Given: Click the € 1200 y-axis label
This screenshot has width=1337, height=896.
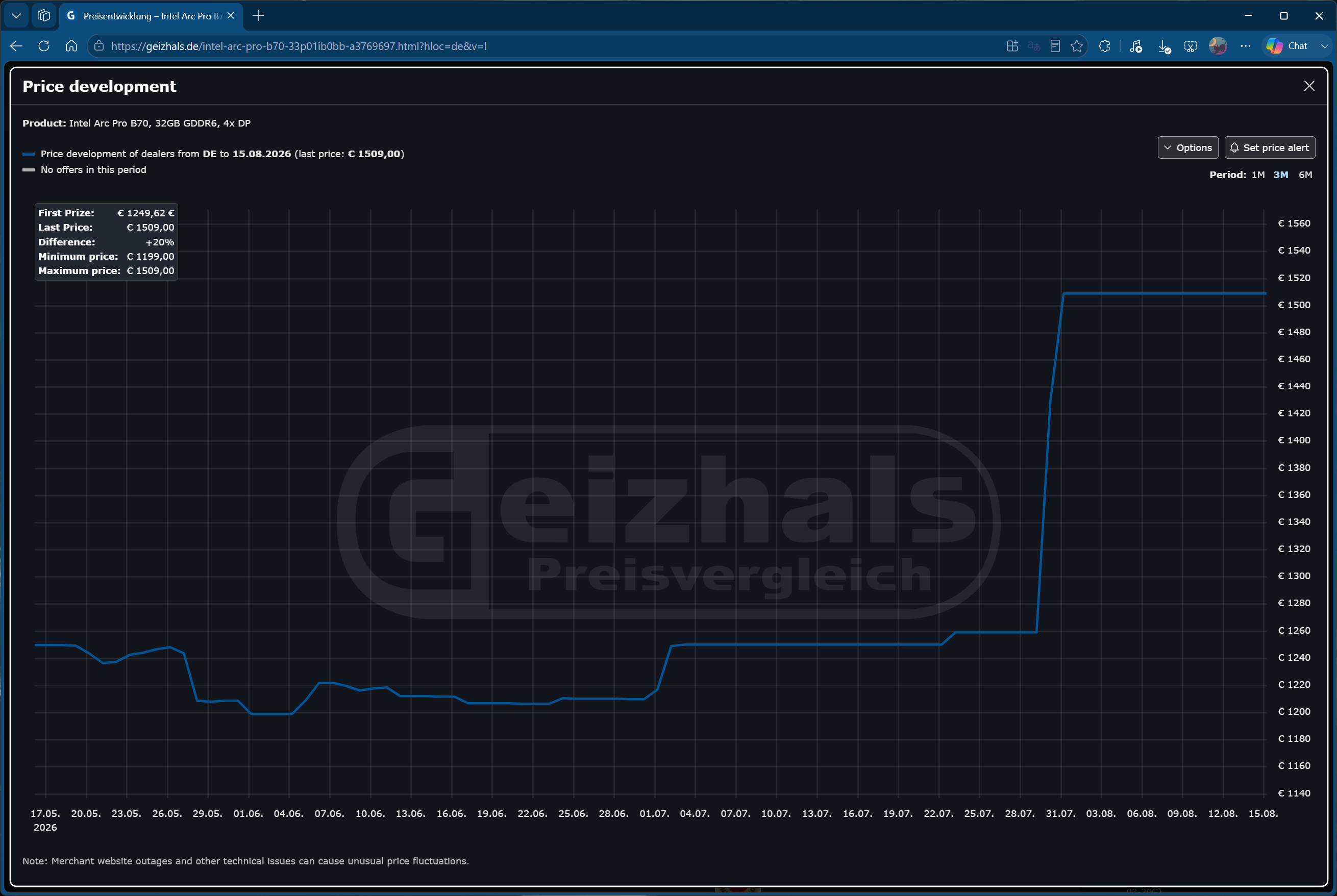Looking at the screenshot, I should (x=1294, y=711).
